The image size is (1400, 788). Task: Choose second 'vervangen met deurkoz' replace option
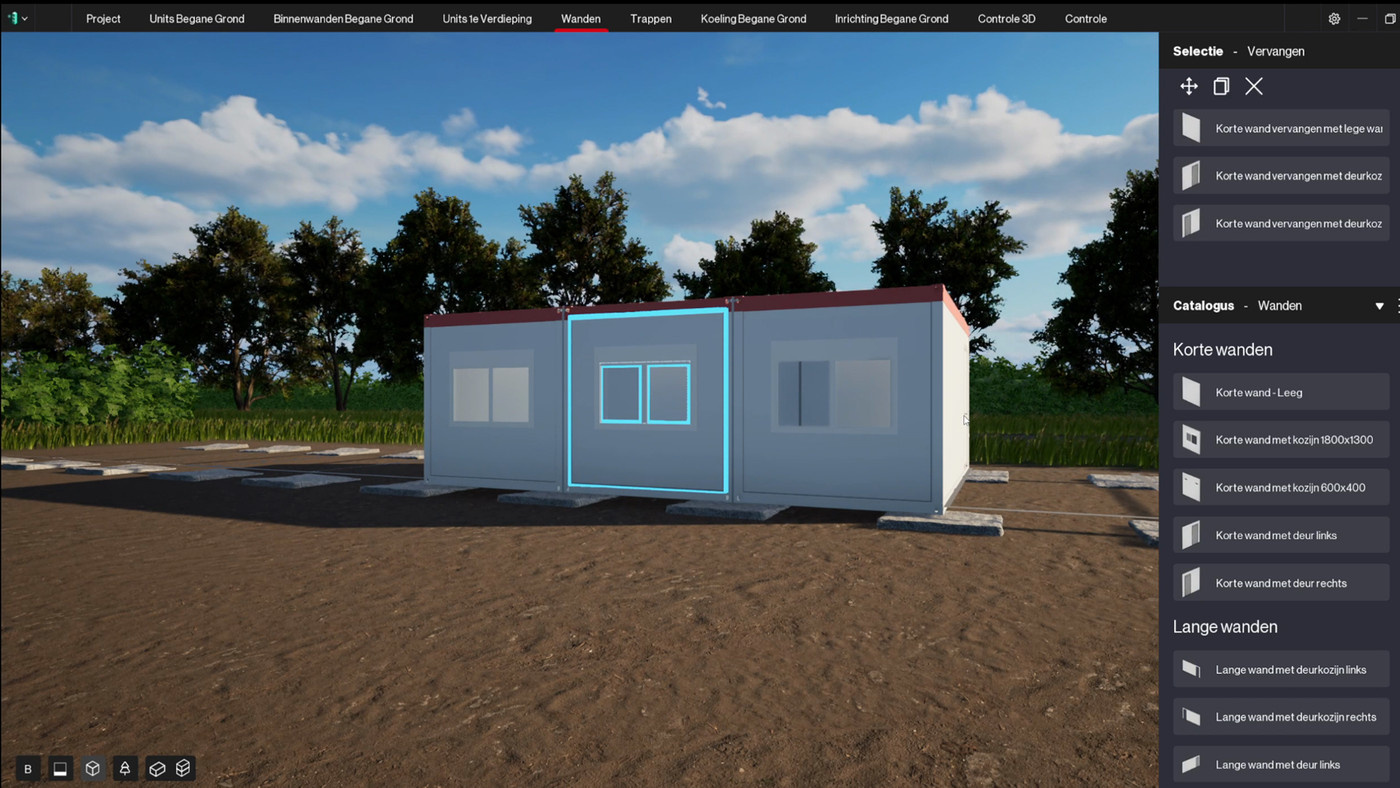[x=1281, y=224]
